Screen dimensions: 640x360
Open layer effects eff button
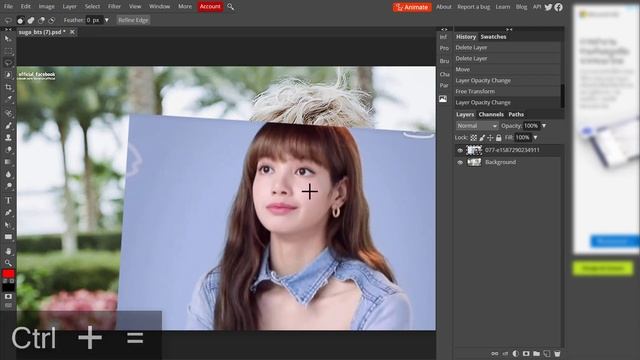[x=505, y=353]
